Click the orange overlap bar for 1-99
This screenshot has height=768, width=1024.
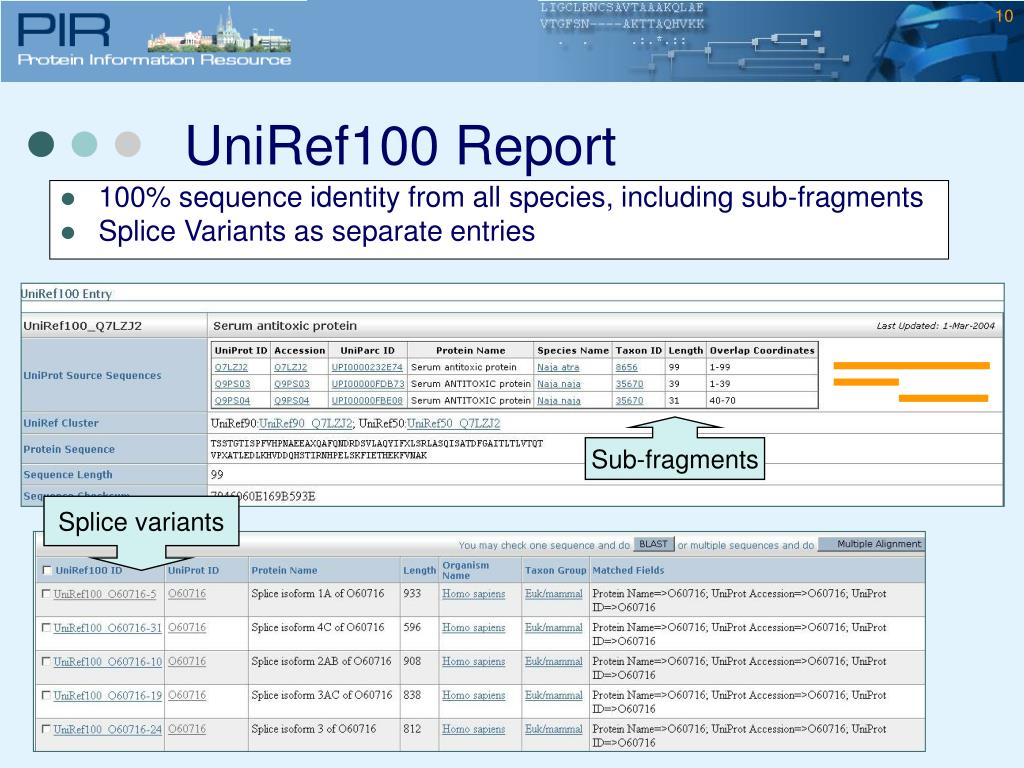pos(912,366)
